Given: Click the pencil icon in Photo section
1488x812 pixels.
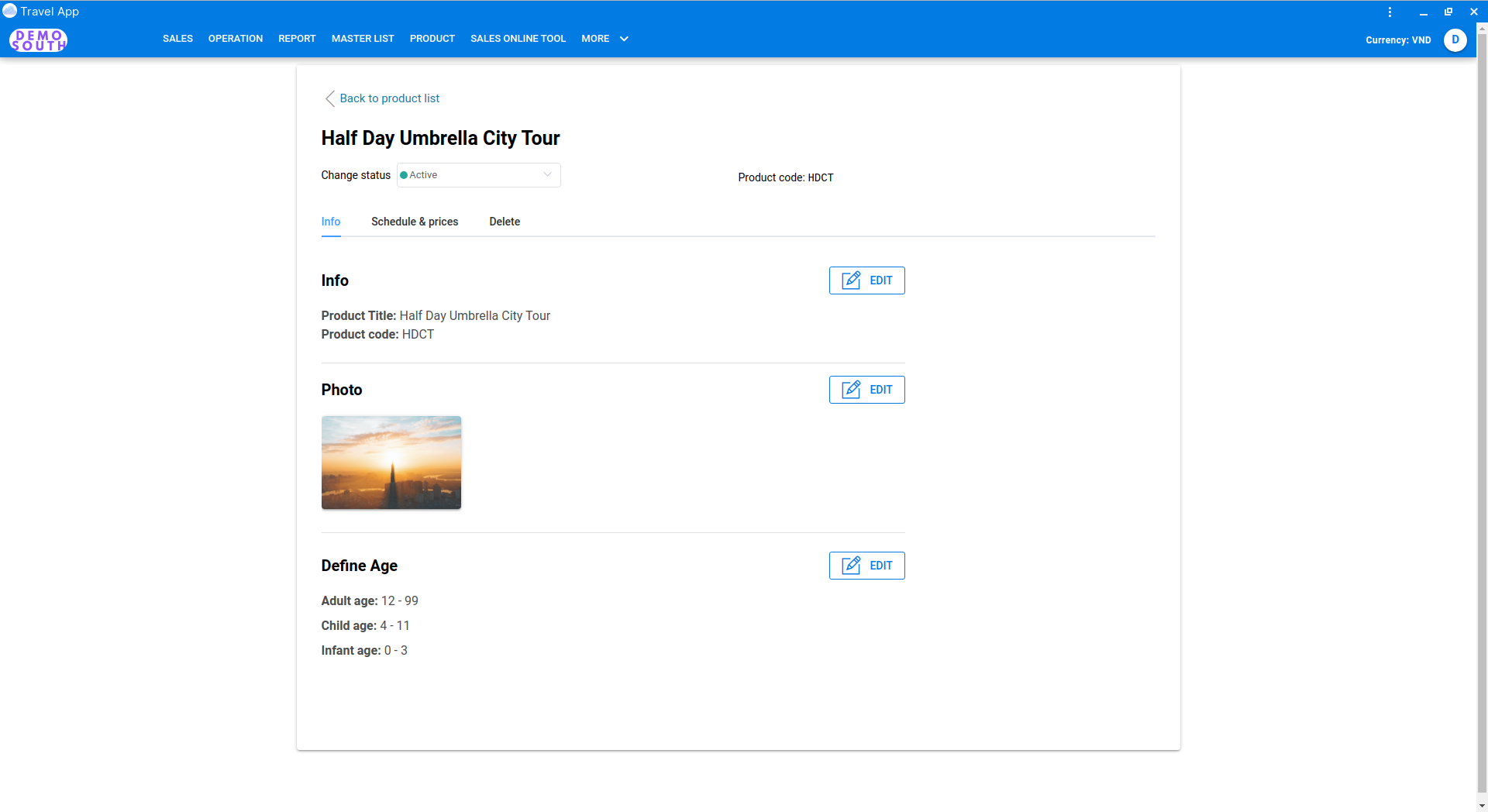Looking at the screenshot, I should [x=851, y=390].
